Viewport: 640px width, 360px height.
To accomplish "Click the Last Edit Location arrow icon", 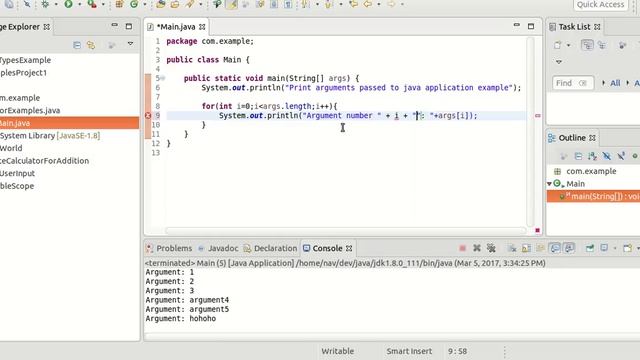I will pos(353,4).
